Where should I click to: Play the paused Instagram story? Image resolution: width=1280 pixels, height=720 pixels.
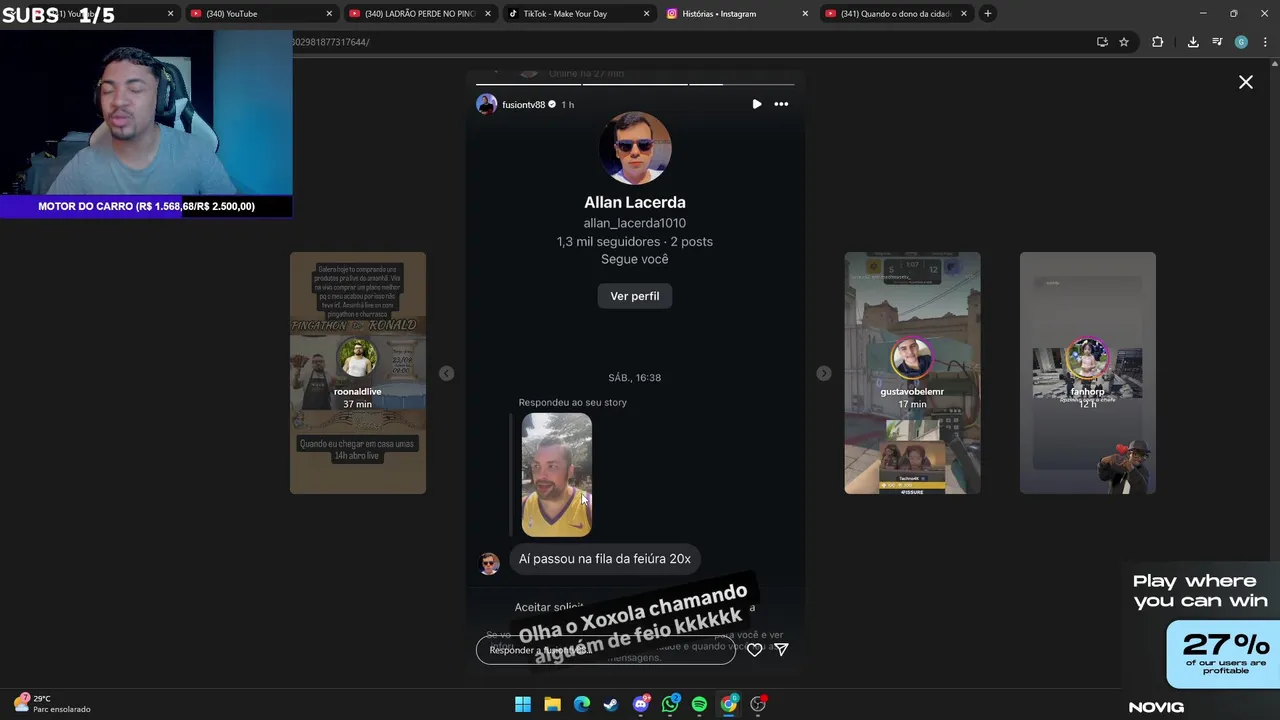[757, 104]
